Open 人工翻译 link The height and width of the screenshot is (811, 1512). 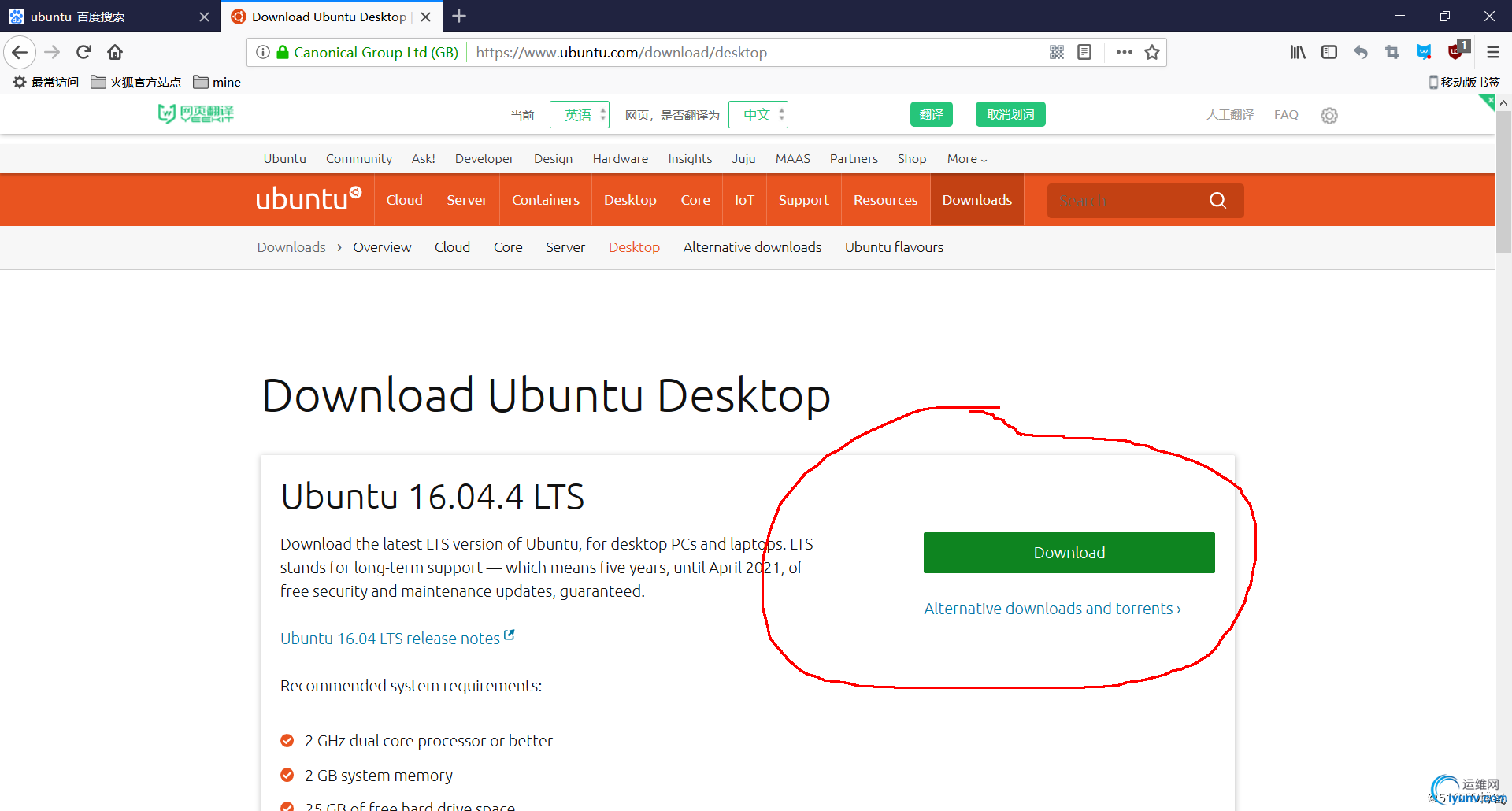click(1230, 115)
